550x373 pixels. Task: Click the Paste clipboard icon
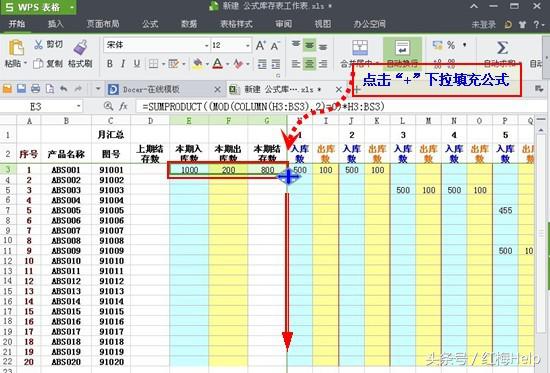tap(16, 47)
